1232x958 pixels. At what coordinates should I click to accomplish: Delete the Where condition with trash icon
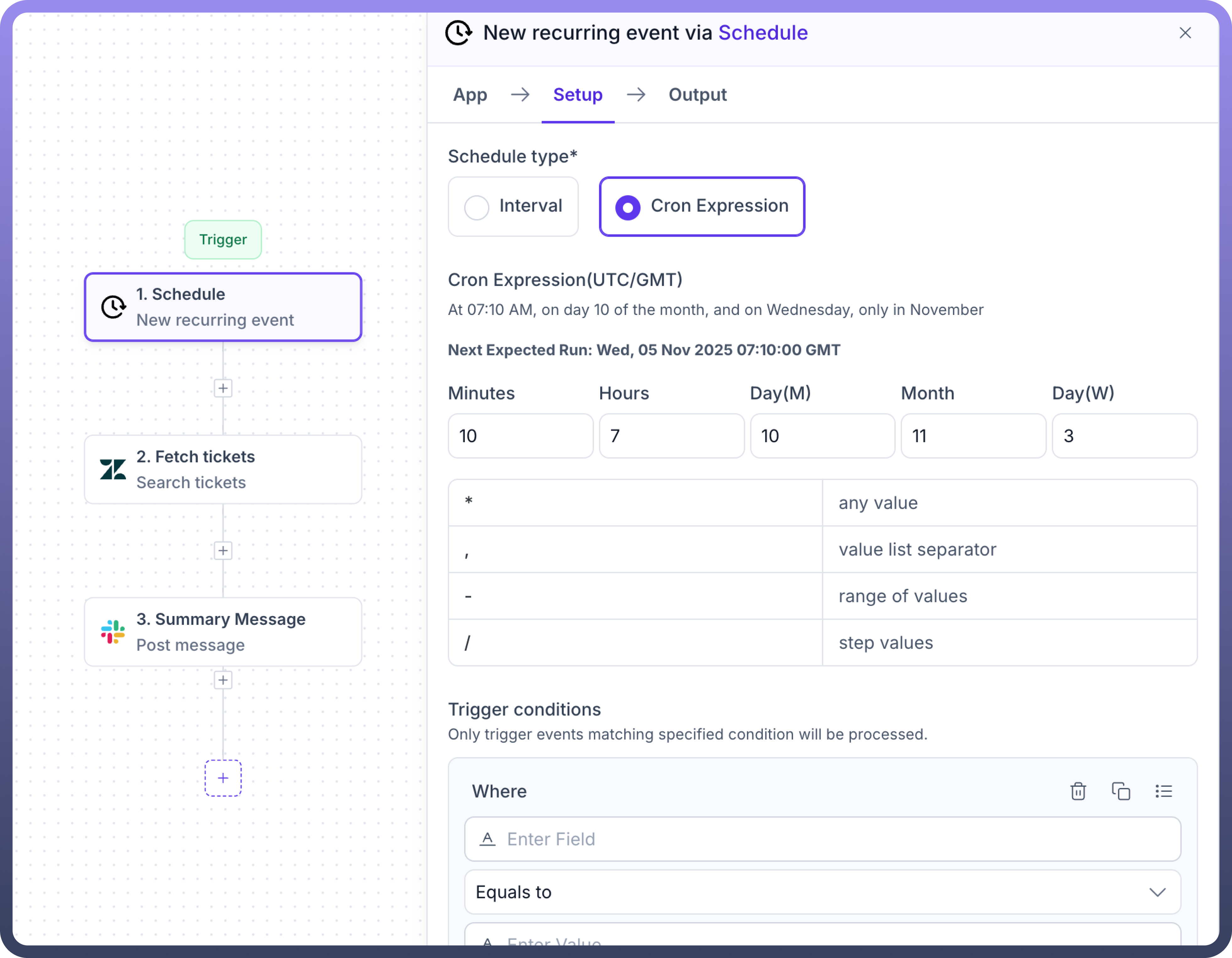[1077, 791]
